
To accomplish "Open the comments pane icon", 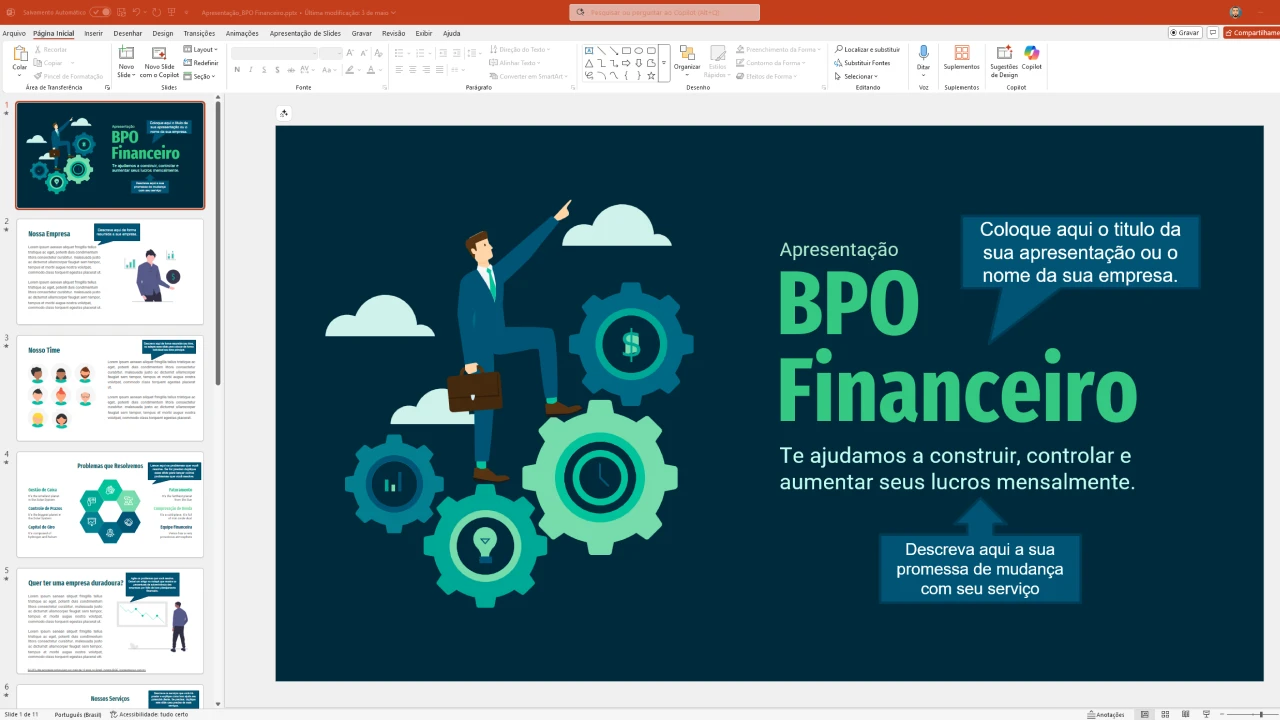I will pyautogui.click(x=1213, y=33).
